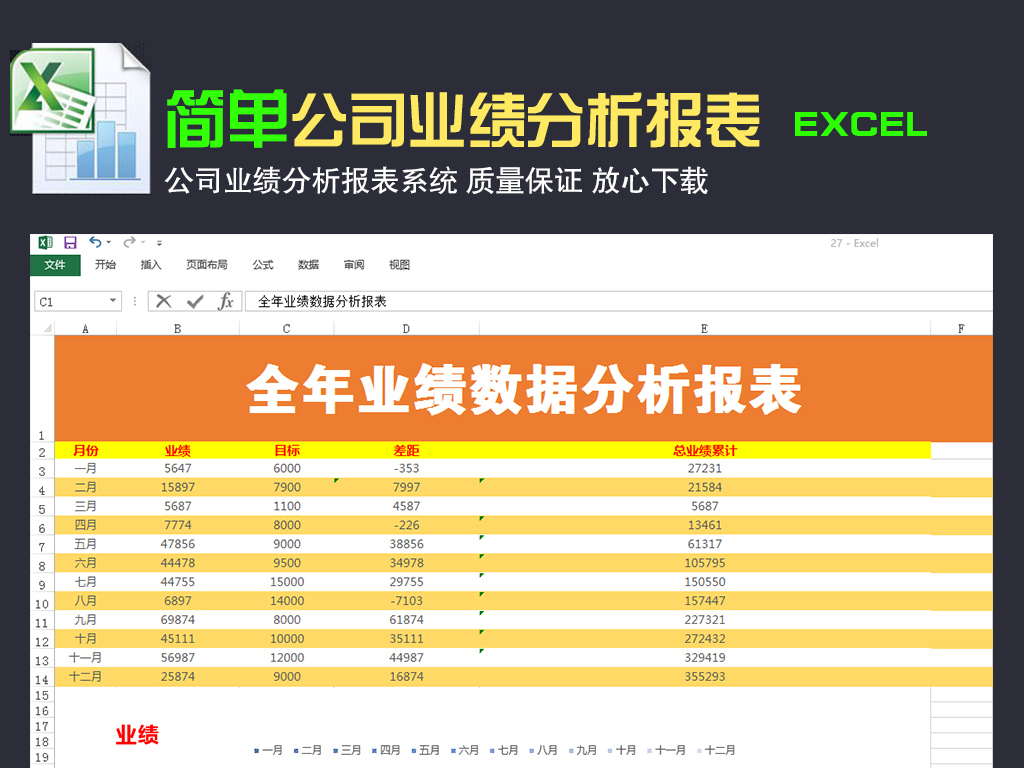Screen dimensions: 1024x768
Task: Click the 十一月 month cell in the table
Action: 86,658
